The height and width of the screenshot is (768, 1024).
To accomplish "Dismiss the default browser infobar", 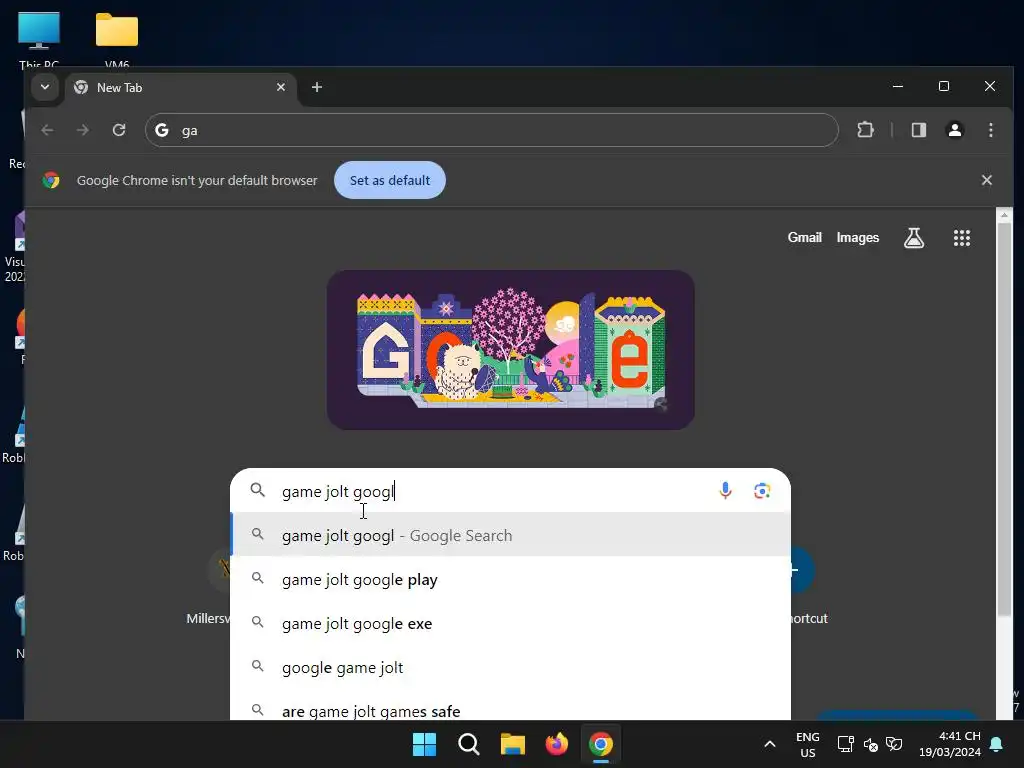I will [x=987, y=180].
